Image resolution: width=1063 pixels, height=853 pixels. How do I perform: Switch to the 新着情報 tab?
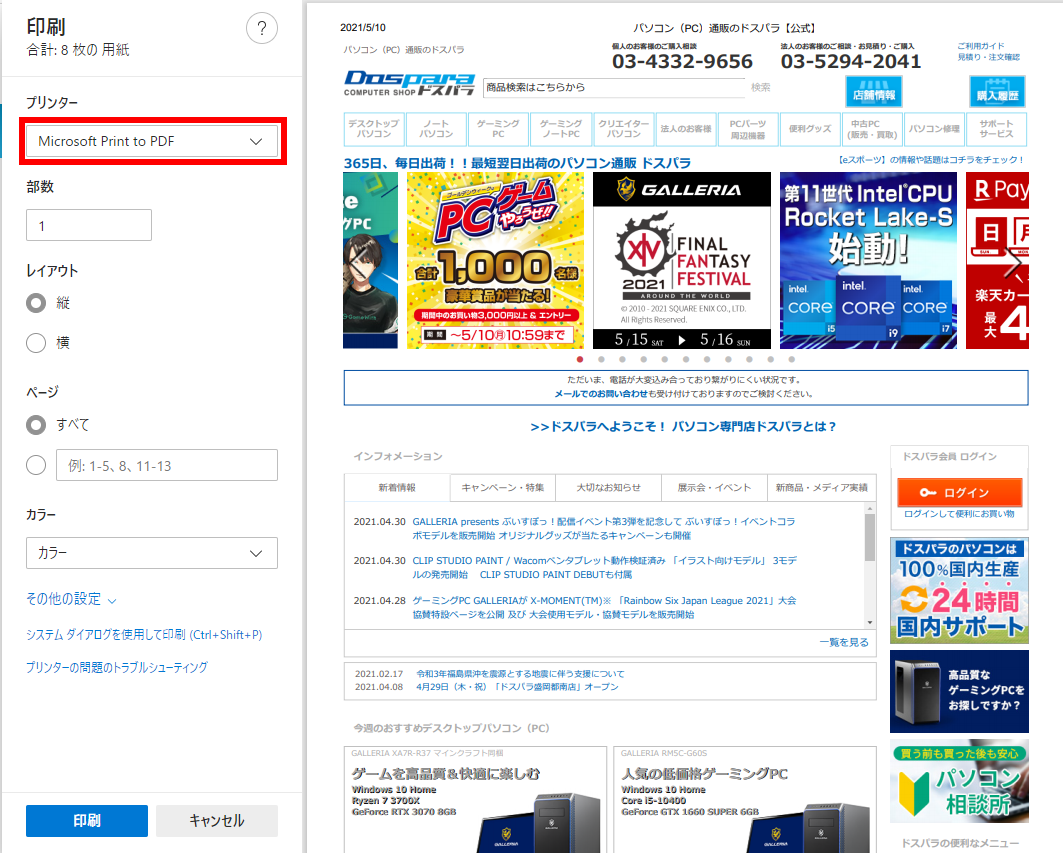pos(397,488)
